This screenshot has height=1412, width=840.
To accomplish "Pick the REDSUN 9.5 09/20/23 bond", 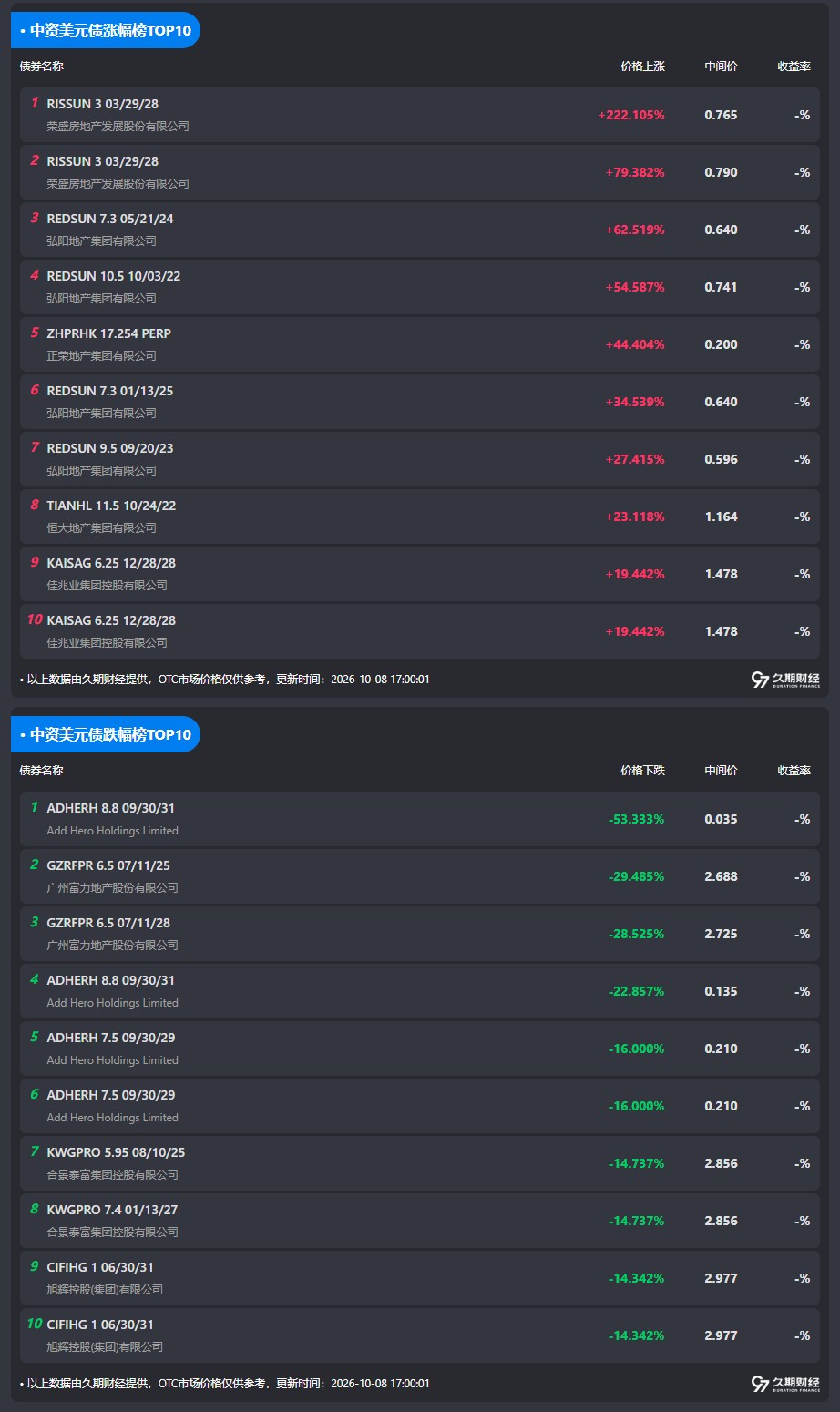I will point(110,448).
